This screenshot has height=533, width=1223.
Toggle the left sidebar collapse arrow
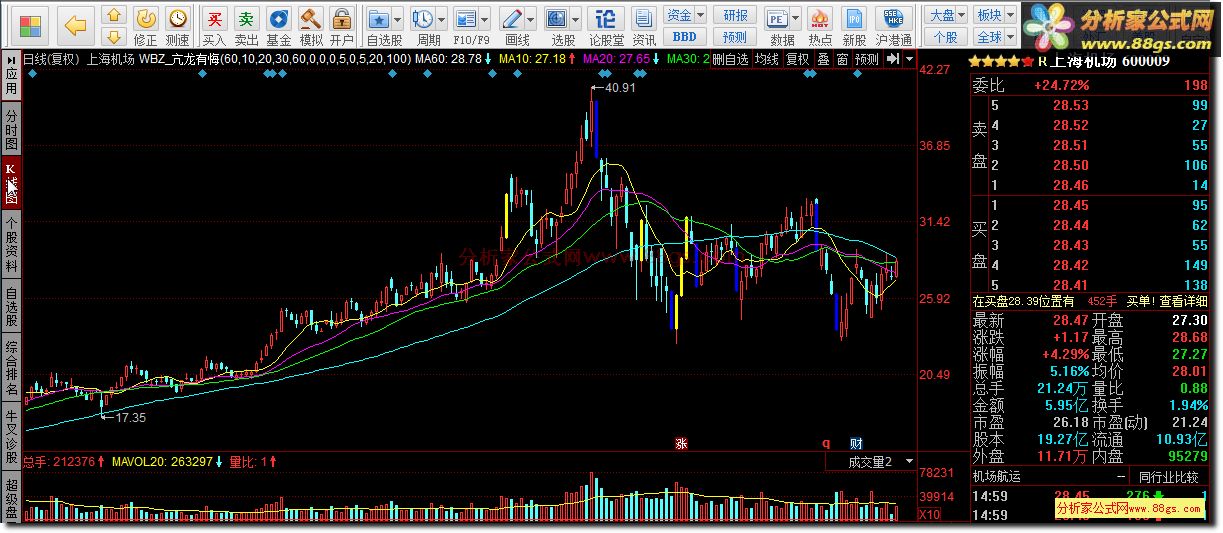point(11,59)
